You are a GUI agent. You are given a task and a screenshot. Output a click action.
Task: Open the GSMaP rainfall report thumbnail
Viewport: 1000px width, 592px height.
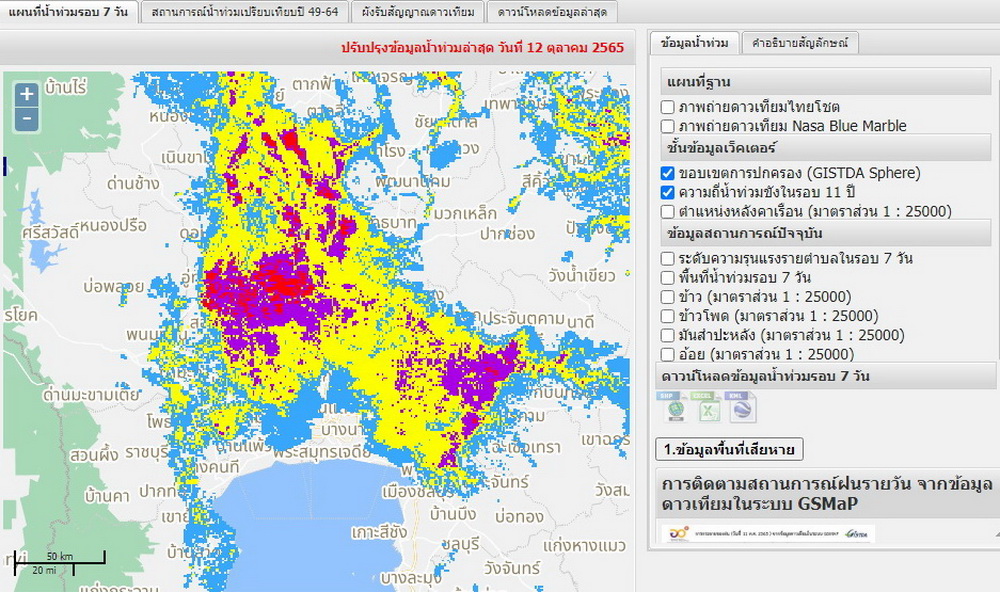point(765,534)
